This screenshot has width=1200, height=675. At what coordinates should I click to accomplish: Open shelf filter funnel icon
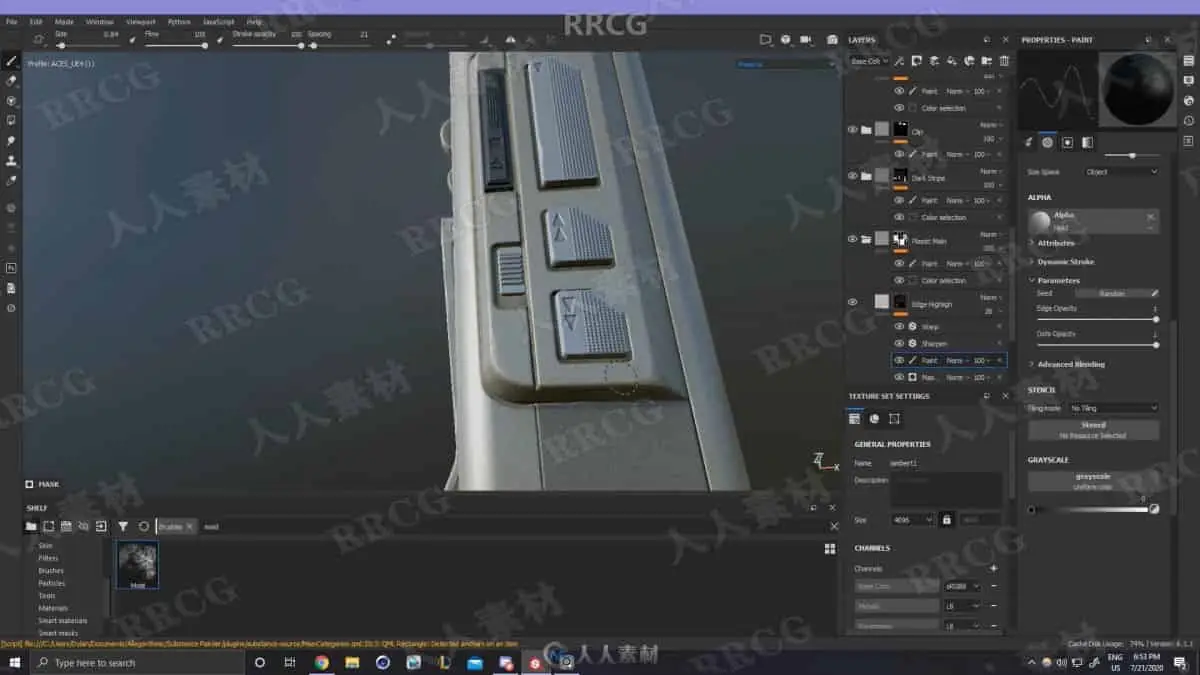click(123, 526)
